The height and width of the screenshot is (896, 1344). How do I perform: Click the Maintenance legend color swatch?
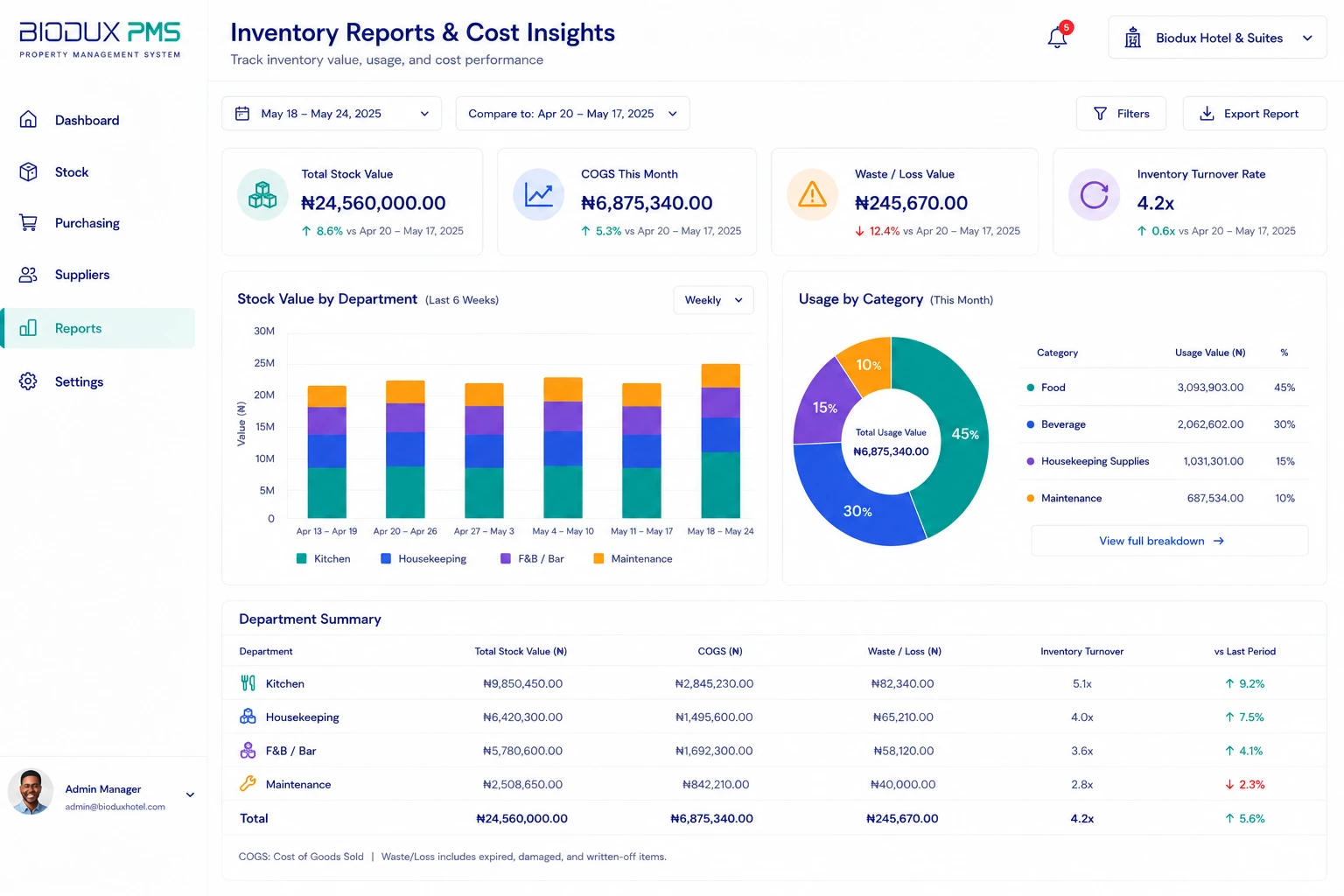(x=598, y=558)
